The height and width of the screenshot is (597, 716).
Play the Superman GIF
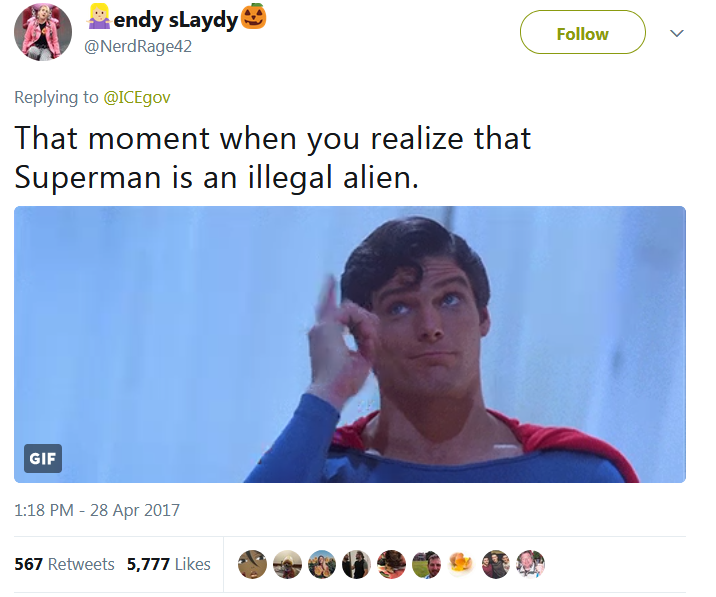click(350, 344)
